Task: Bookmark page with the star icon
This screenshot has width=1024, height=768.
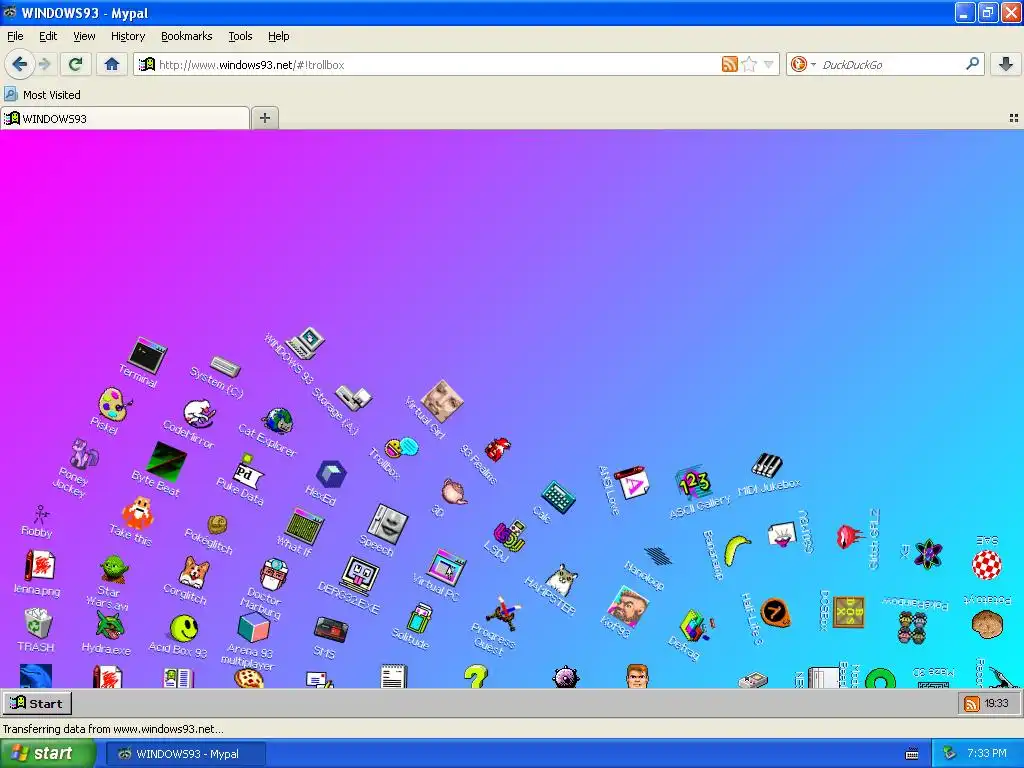Action: coord(749,64)
